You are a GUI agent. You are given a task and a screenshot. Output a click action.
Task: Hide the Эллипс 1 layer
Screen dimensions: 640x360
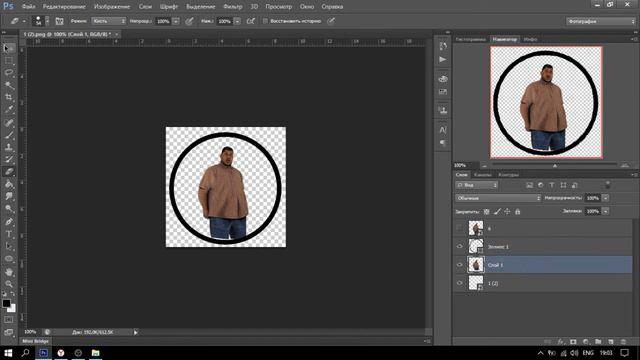point(460,246)
